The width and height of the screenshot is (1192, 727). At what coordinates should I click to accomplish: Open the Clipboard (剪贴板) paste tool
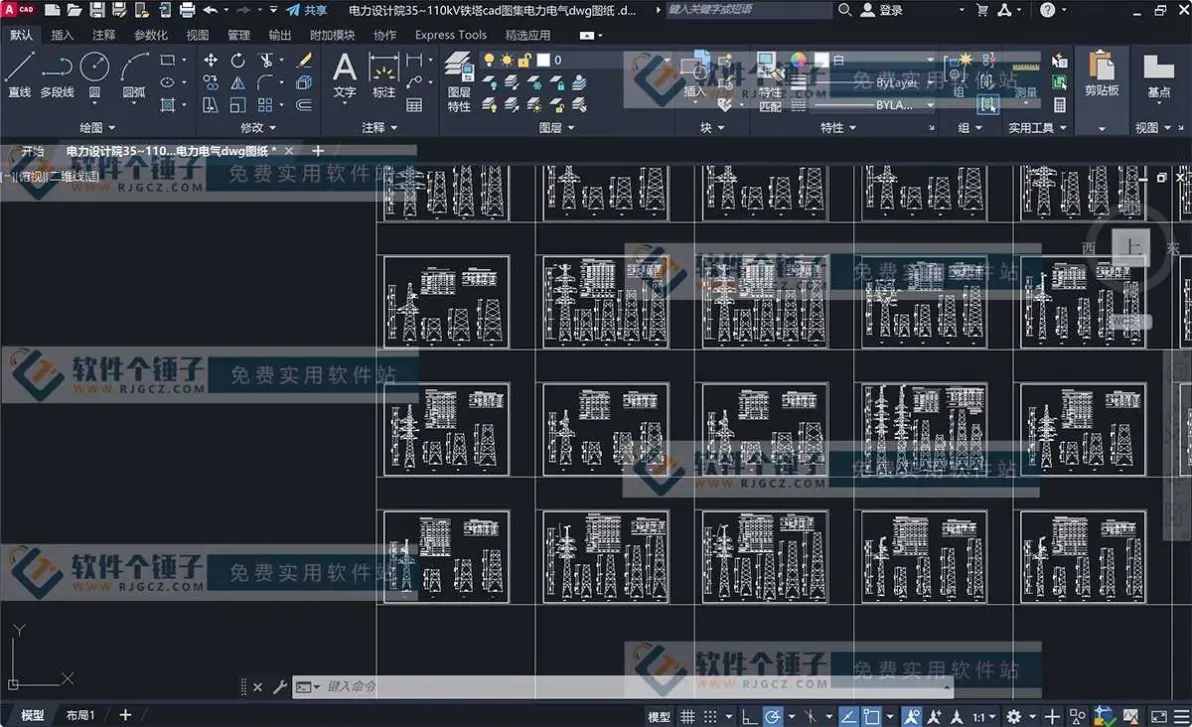(1101, 75)
